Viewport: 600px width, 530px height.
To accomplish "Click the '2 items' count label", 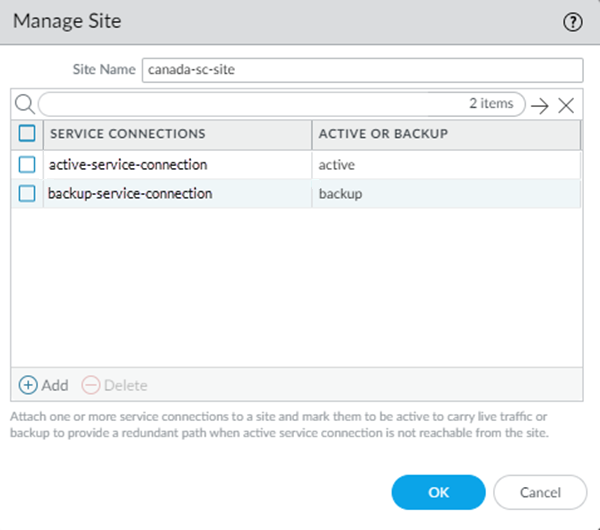I will click(491, 103).
